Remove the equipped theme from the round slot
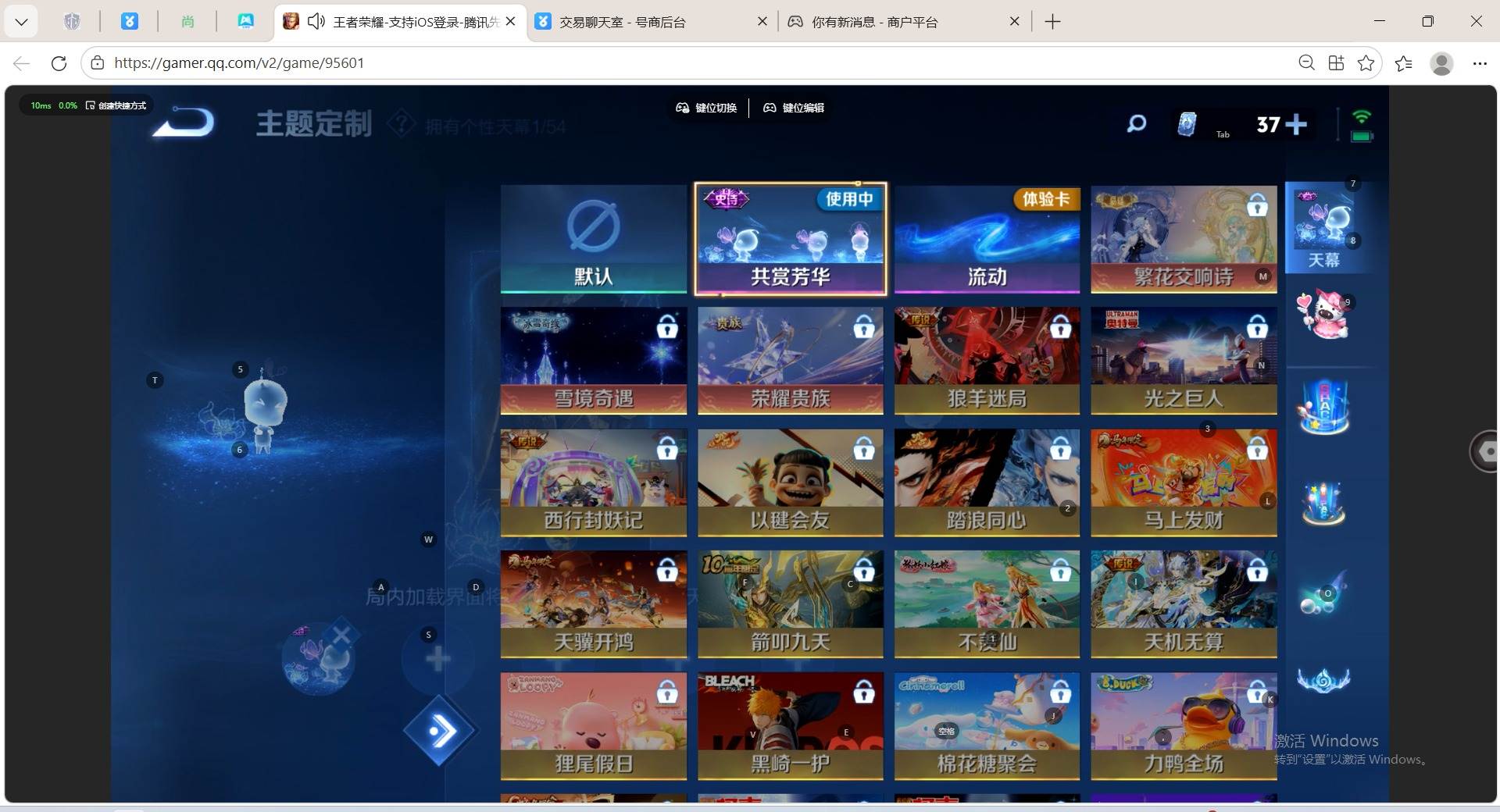1500x812 pixels. pyautogui.click(x=341, y=636)
